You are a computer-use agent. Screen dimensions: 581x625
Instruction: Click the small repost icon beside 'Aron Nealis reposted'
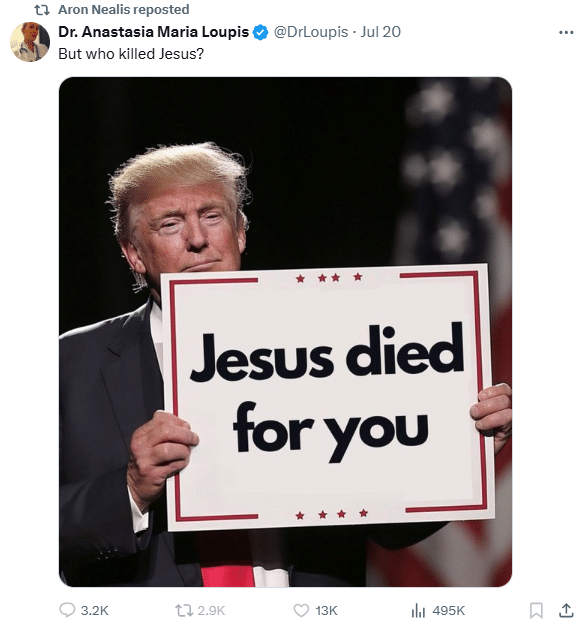42,10
